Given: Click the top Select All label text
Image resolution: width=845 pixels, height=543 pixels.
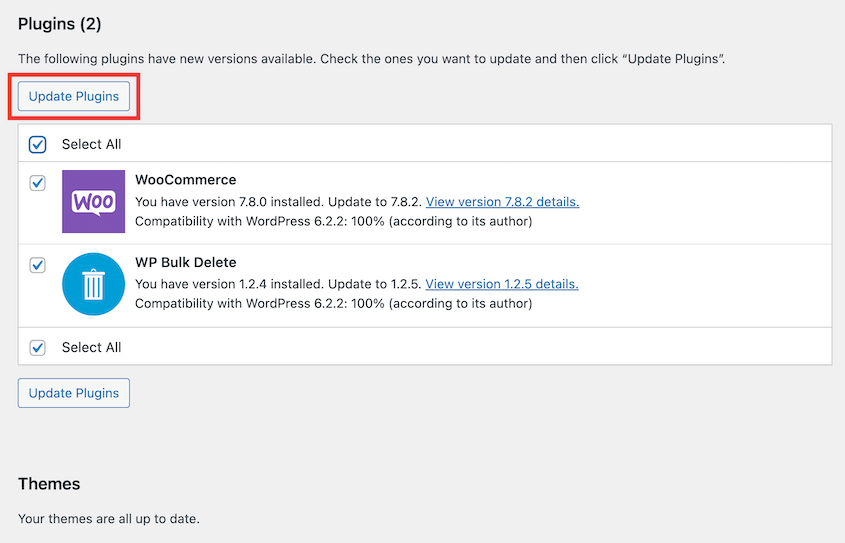Looking at the screenshot, I should [x=91, y=144].
